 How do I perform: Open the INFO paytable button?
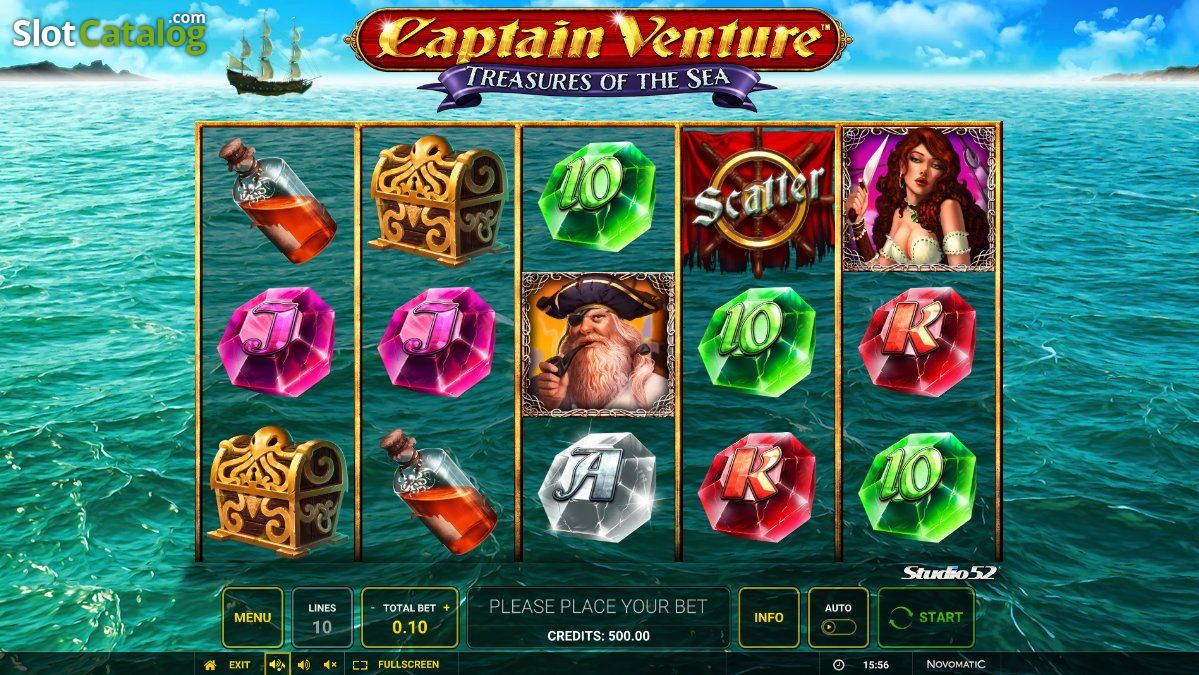pyautogui.click(x=768, y=617)
